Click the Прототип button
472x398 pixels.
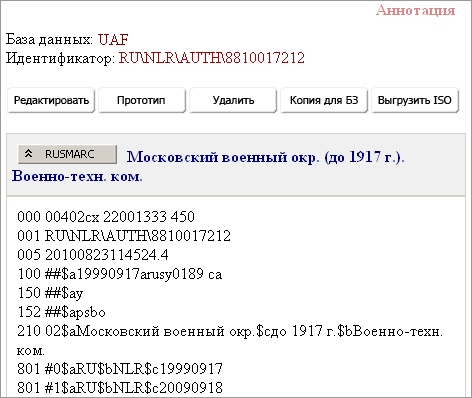141,100
